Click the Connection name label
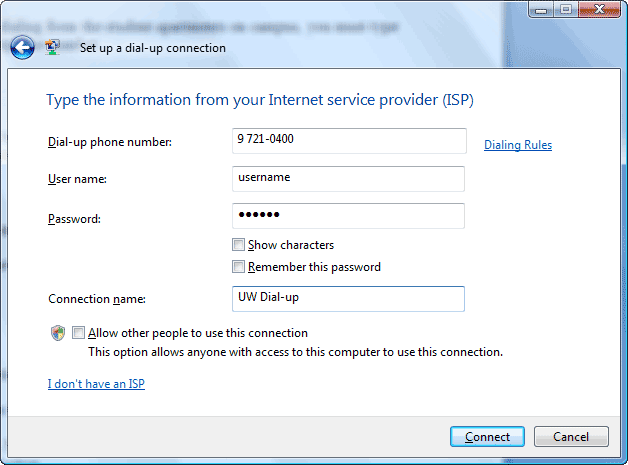Viewport: 628px width, 465px height. 97,299
